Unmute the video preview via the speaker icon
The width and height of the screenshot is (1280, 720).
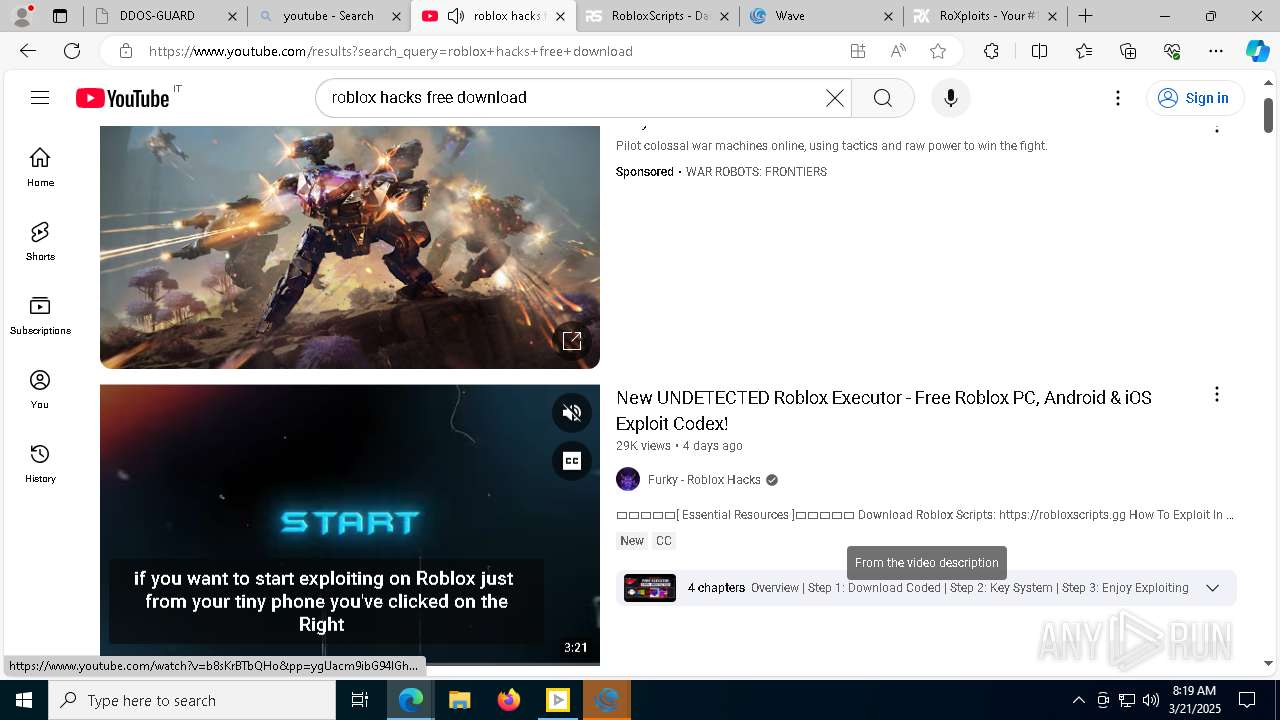[572, 412]
